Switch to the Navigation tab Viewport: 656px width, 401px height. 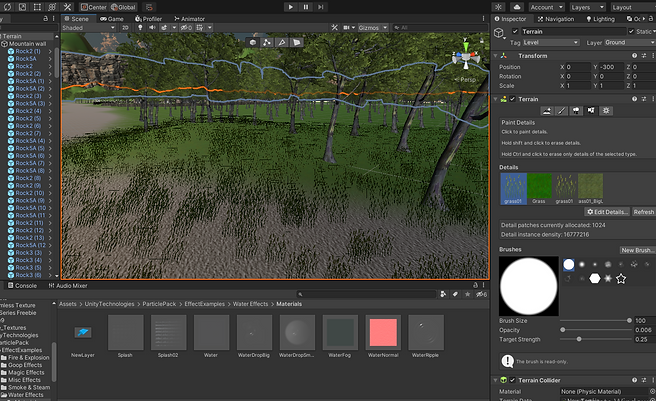pyautogui.click(x=556, y=19)
